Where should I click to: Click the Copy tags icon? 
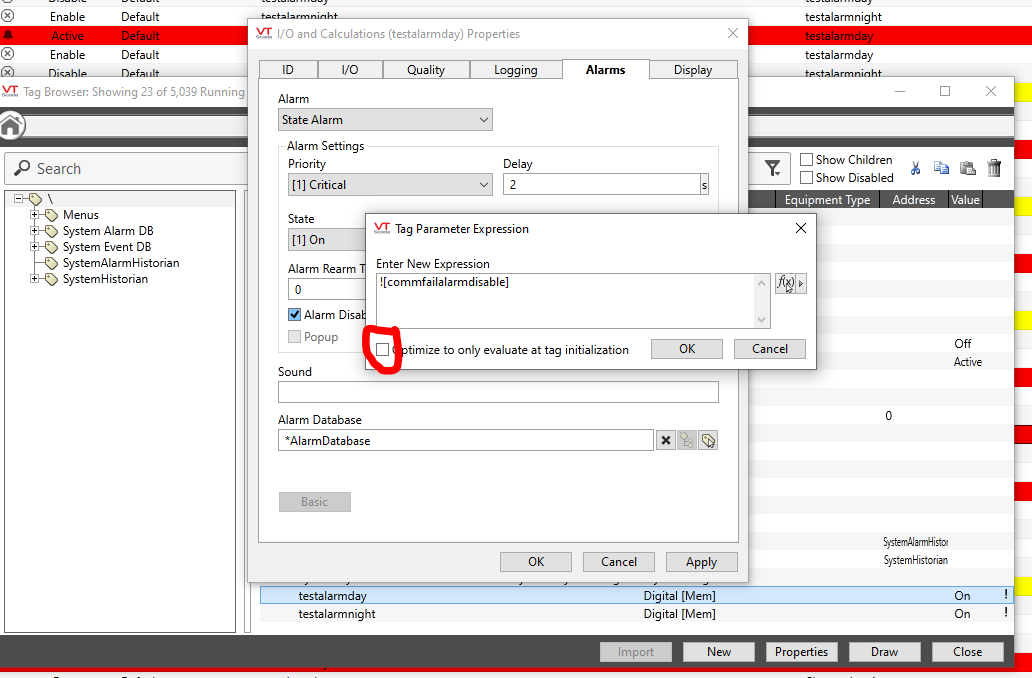[x=941, y=168]
